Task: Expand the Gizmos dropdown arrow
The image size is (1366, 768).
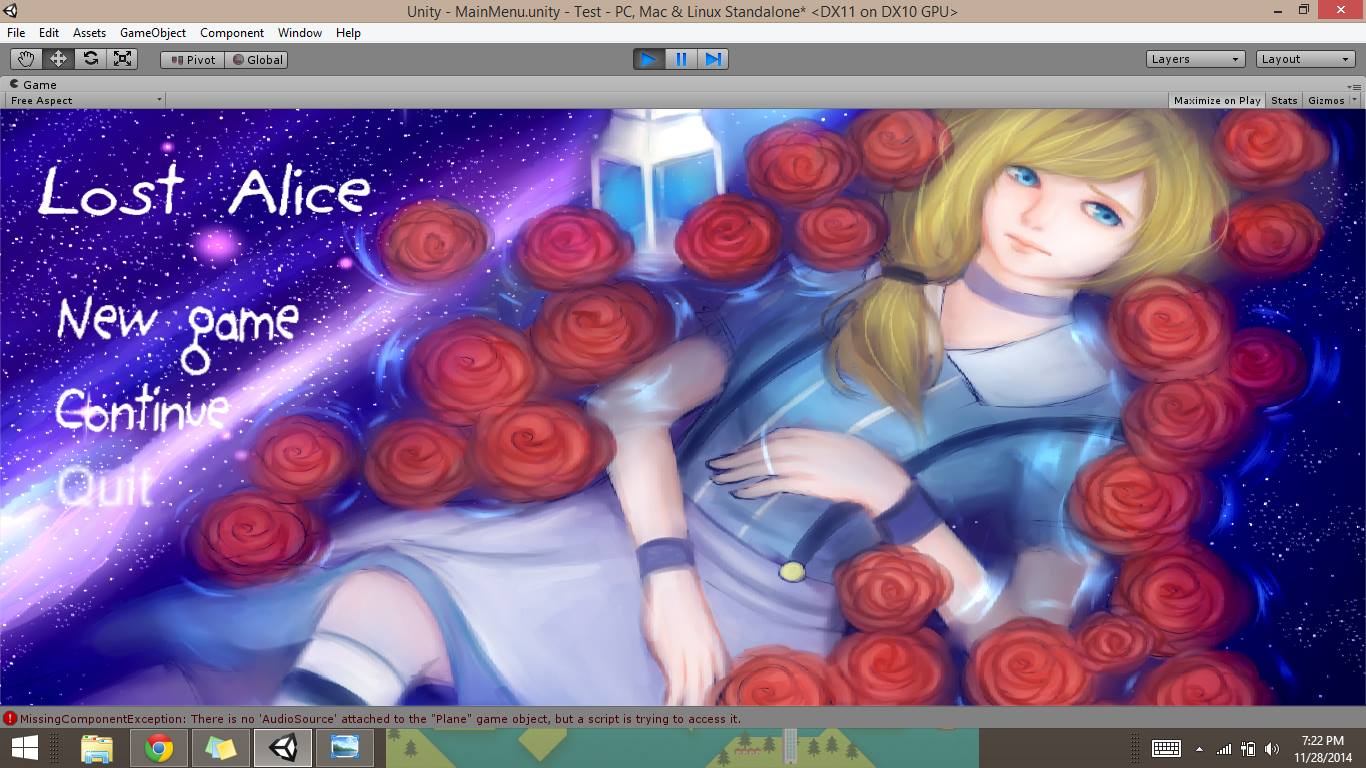Action: point(1354,100)
